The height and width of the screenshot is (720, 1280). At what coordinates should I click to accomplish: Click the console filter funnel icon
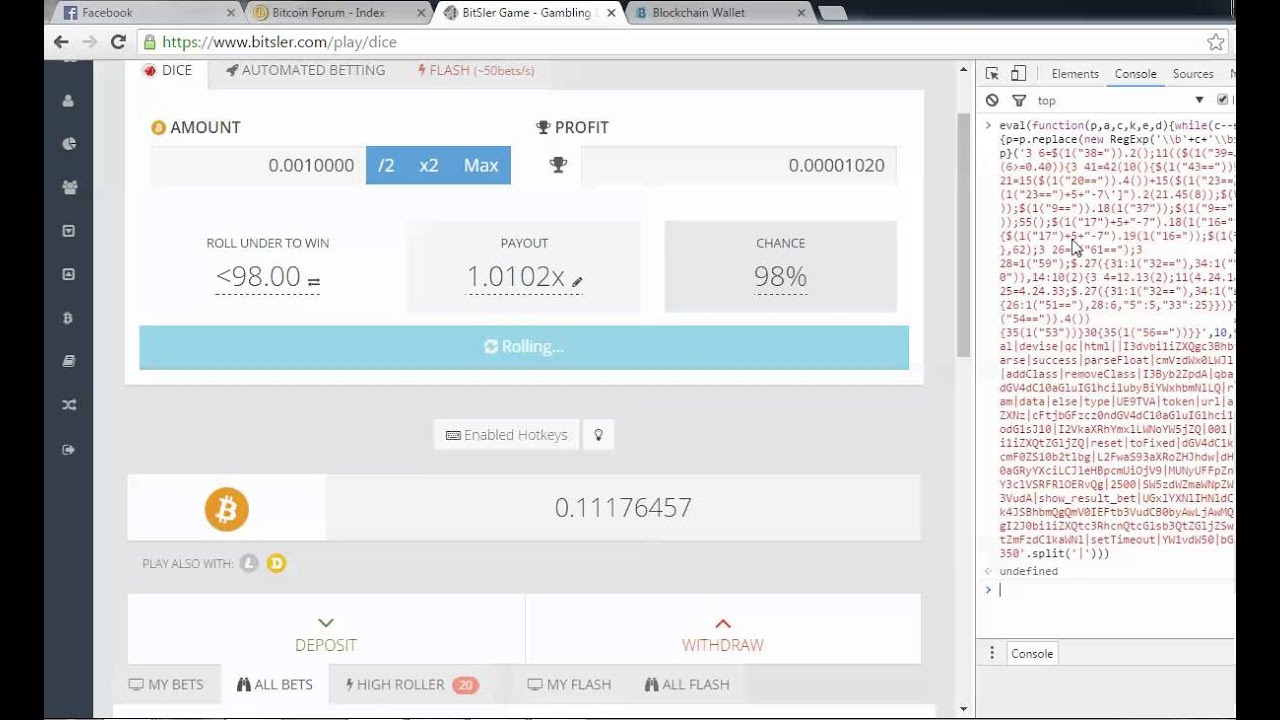(x=1019, y=100)
